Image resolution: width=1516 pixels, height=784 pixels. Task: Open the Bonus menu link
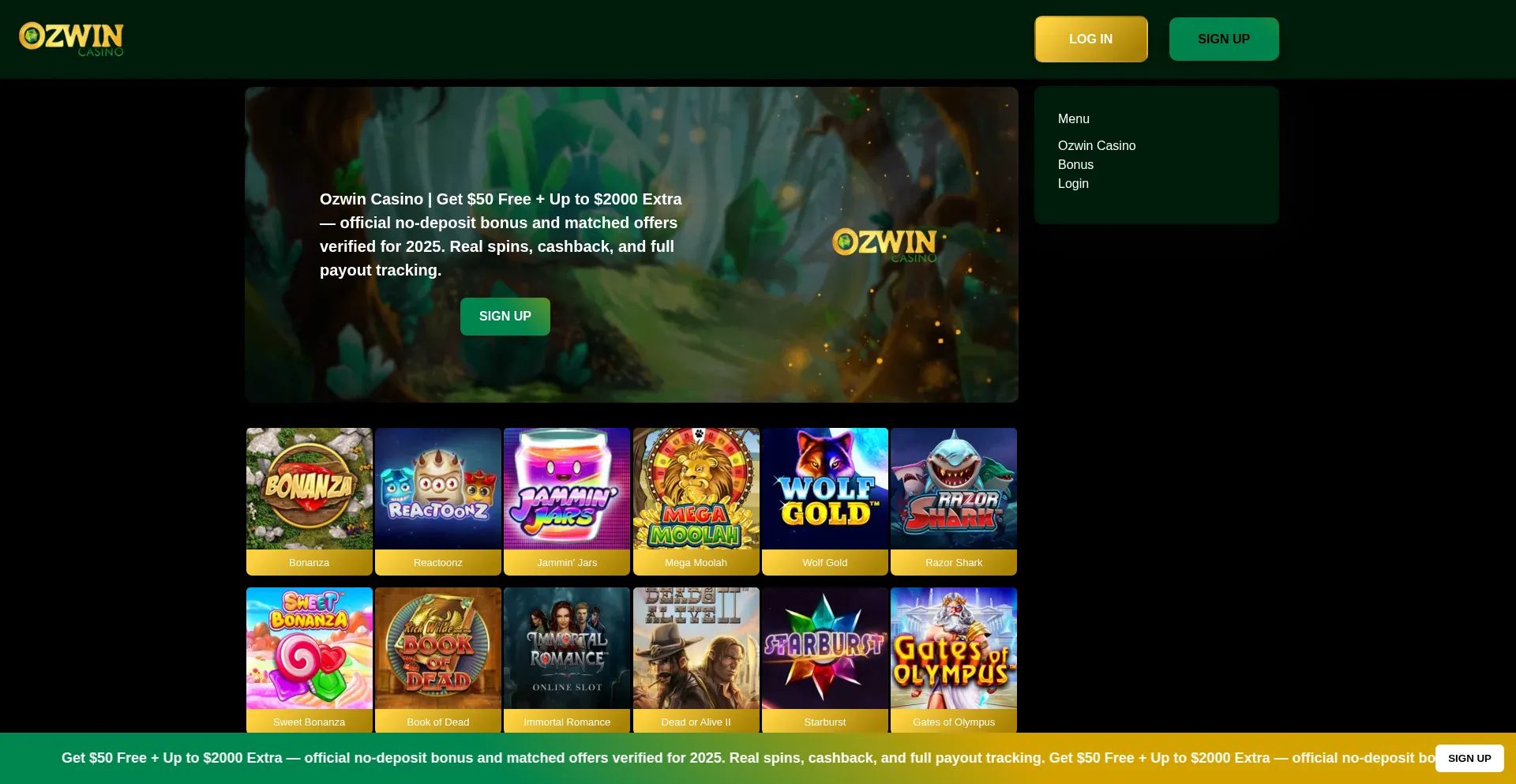click(x=1075, y=164)
